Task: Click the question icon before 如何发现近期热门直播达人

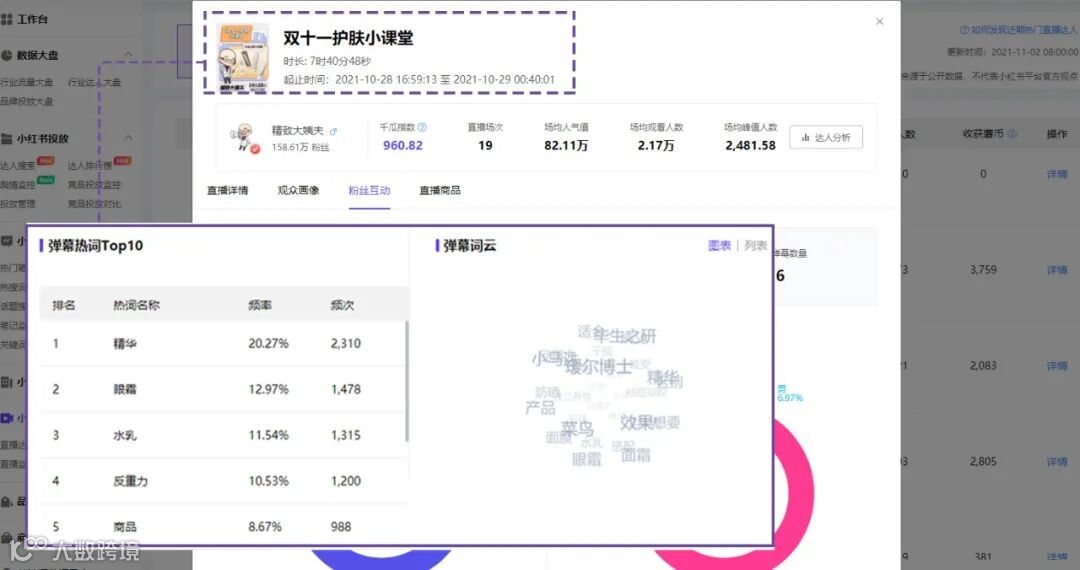Action: 964,30
